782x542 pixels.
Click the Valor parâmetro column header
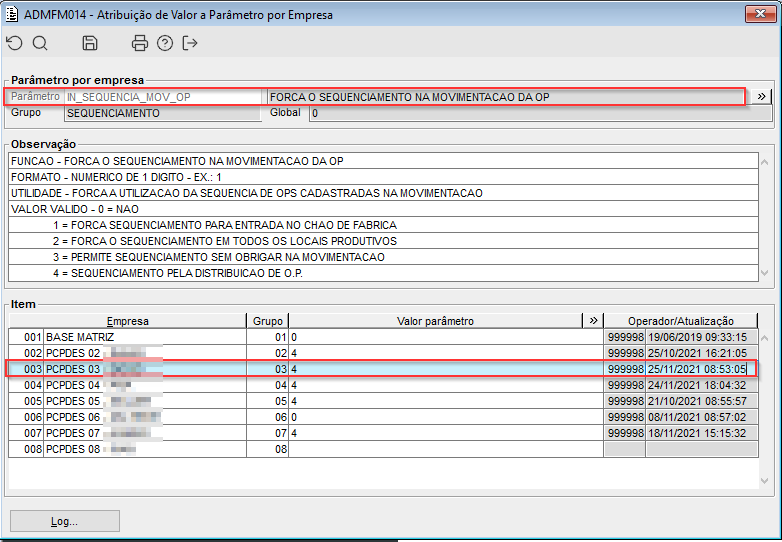tap(435, 321)
